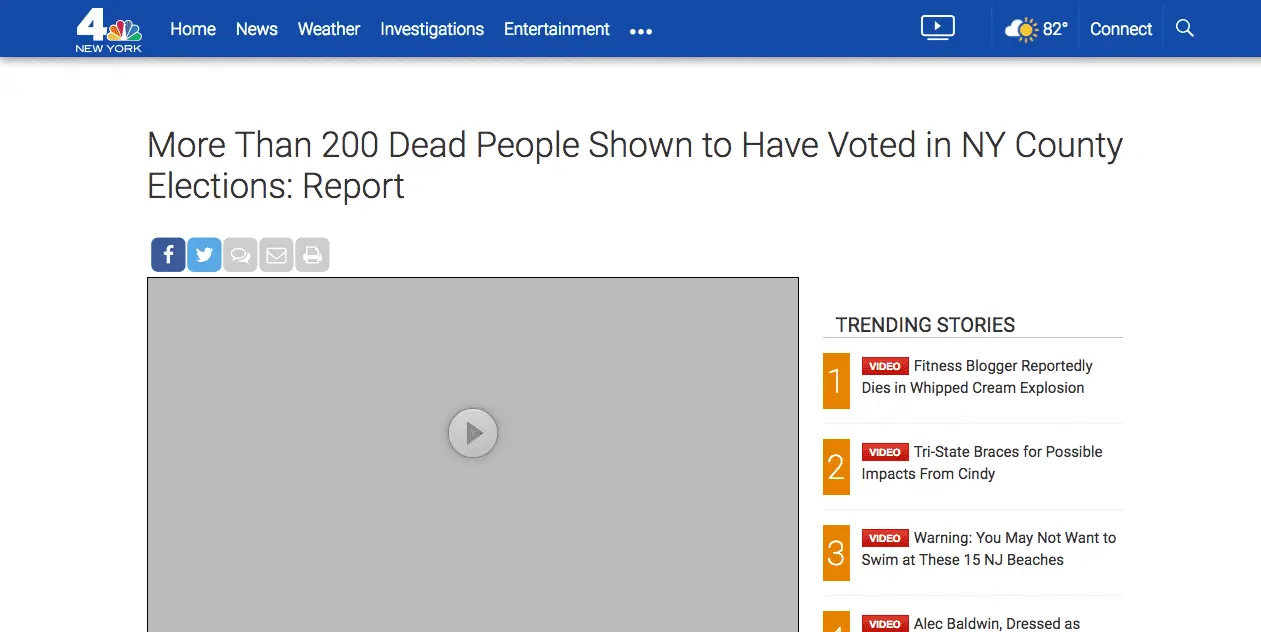Click the NBC 4 New York logo
The image size is (1261, 632).
click(109, 29)
